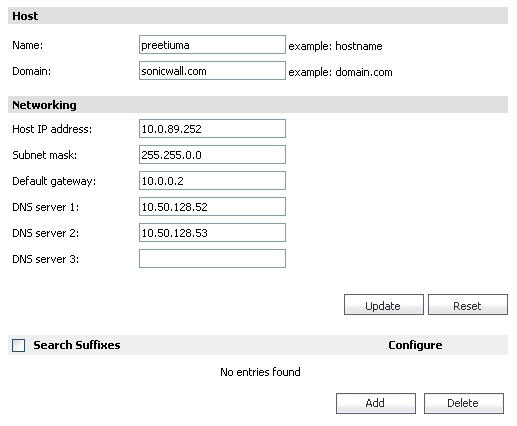The width and height of the screenshot is (517, 426).
Task: Click the DNS server 1 field
Action: point(212,207)
